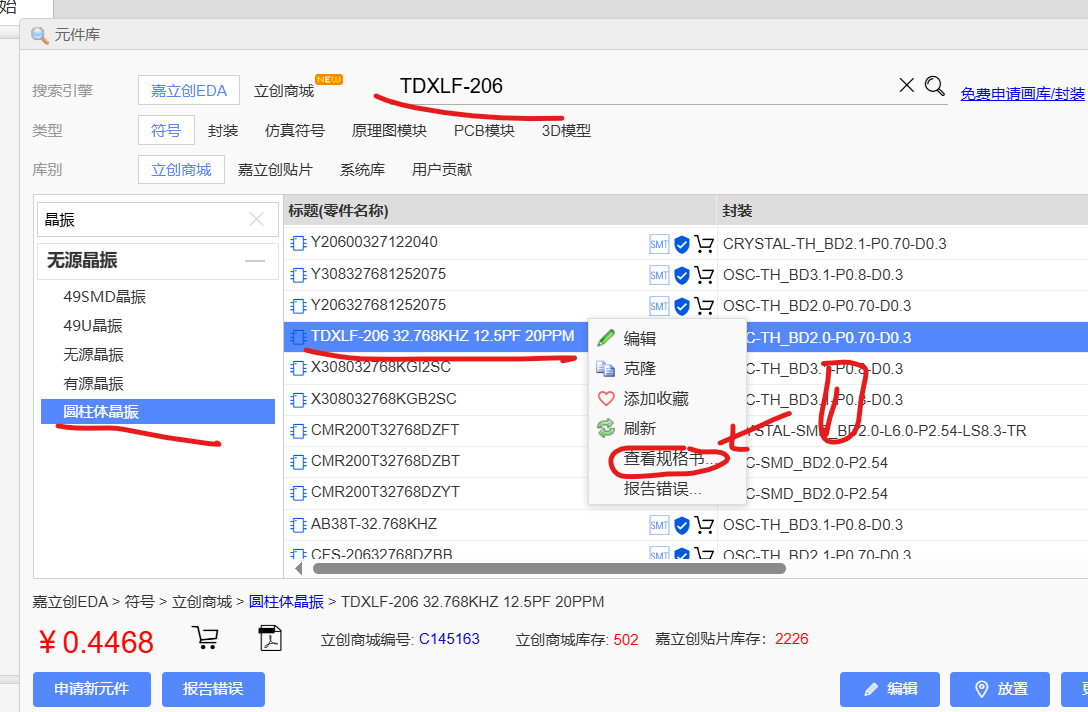Click cart icon on Y308327681252075 row
The width and height of the screenshot is (1088, 712).
coord(704,275)
